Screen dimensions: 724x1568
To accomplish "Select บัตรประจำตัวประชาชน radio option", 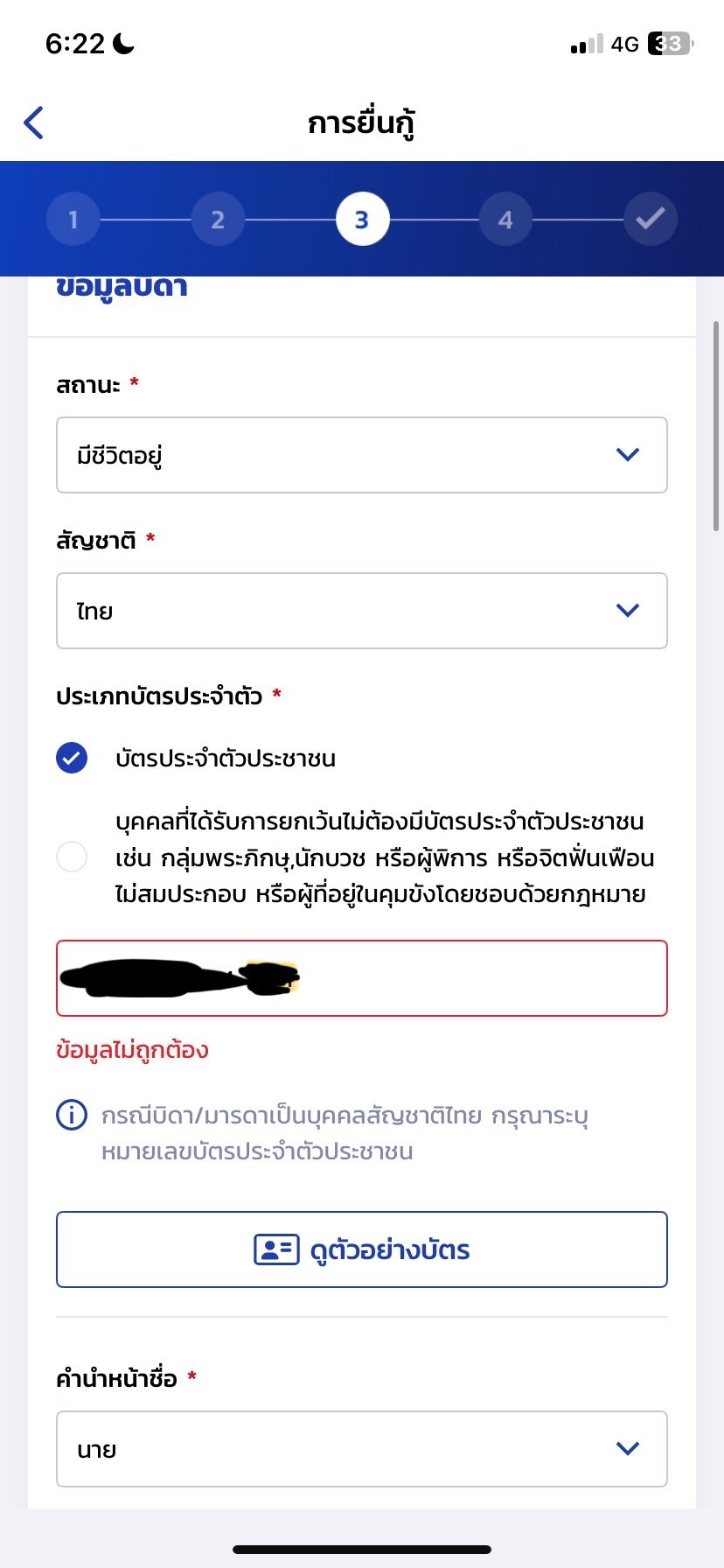I will click(x=72, y=758).
